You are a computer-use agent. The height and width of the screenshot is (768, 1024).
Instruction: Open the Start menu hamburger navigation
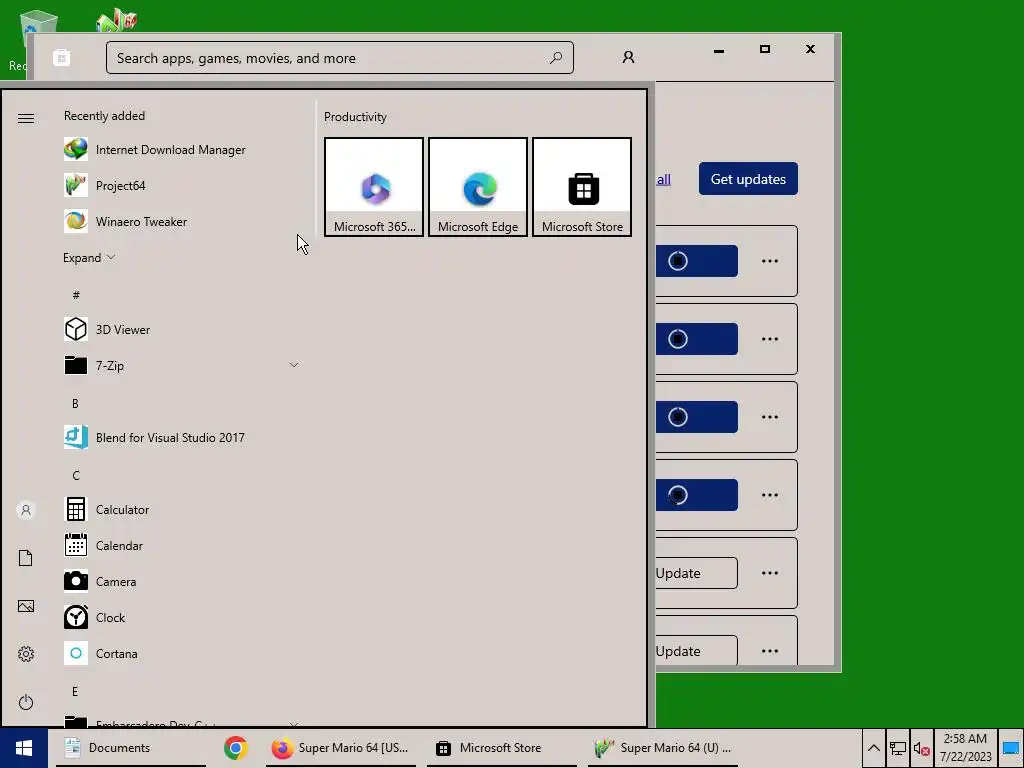pos(26,118)
